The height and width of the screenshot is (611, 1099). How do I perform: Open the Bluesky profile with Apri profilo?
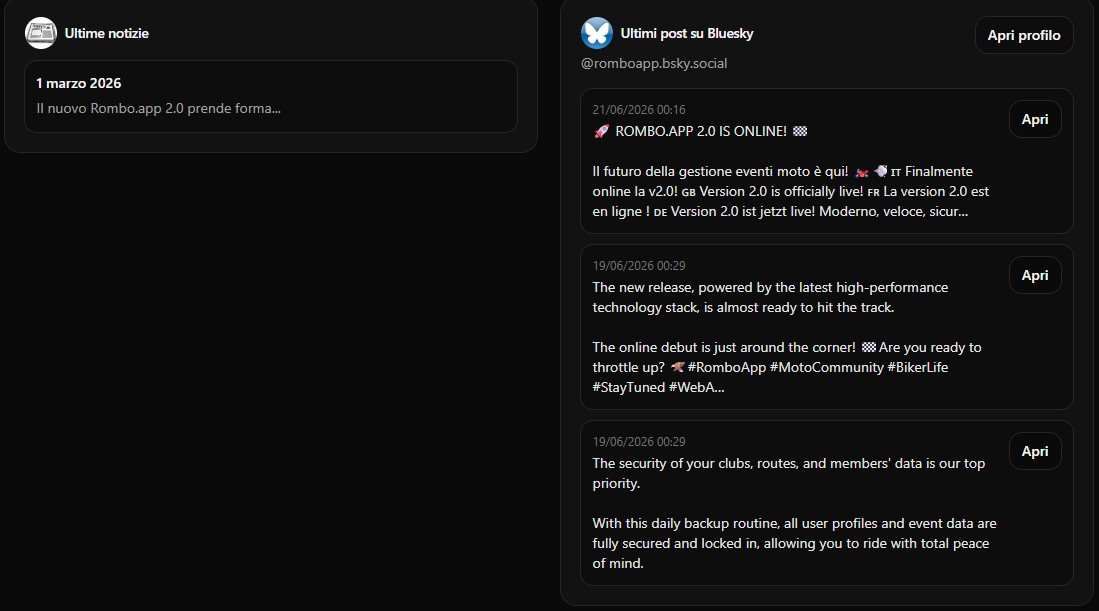click(x=1023, y=35)
